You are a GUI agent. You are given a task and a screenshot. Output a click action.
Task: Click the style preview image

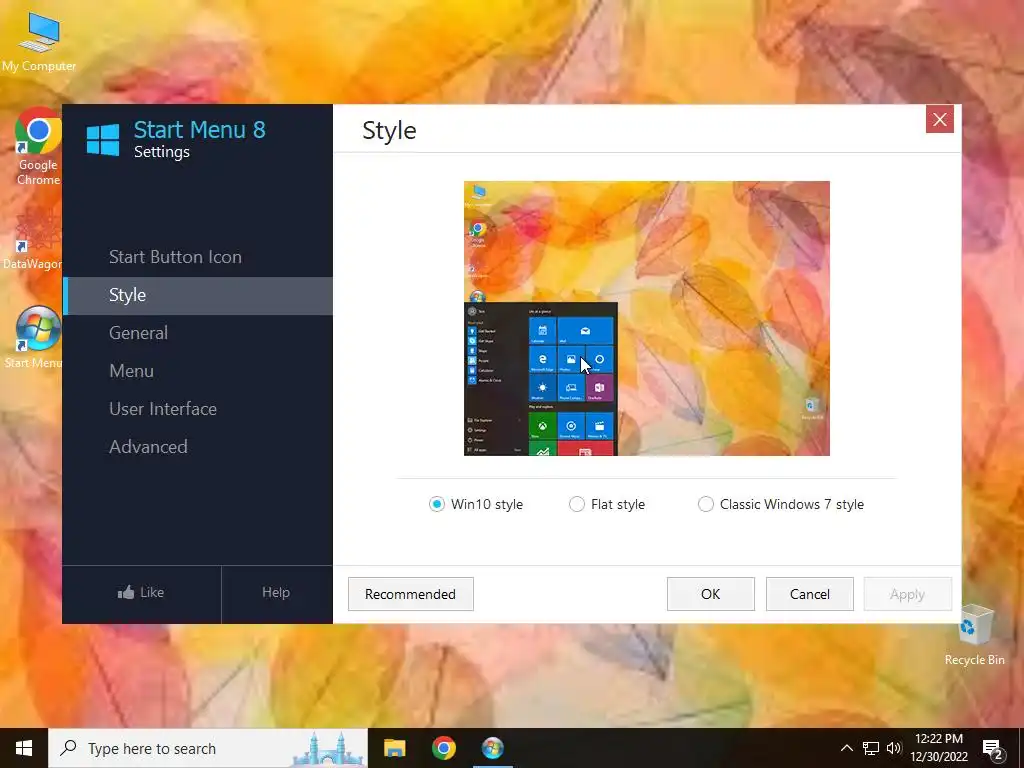[647, 319]
